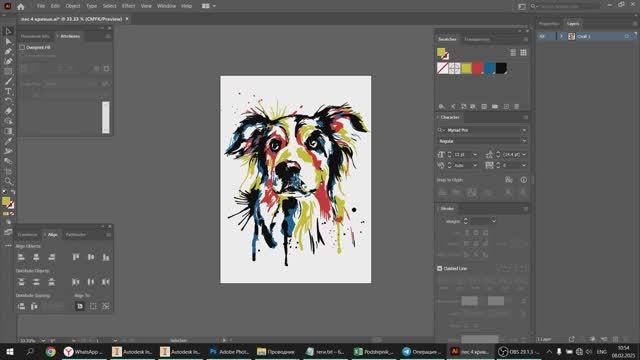Click the layer target circle in Layers panel
The width and height of the screenshot is (640, 360).
(627, 36)
